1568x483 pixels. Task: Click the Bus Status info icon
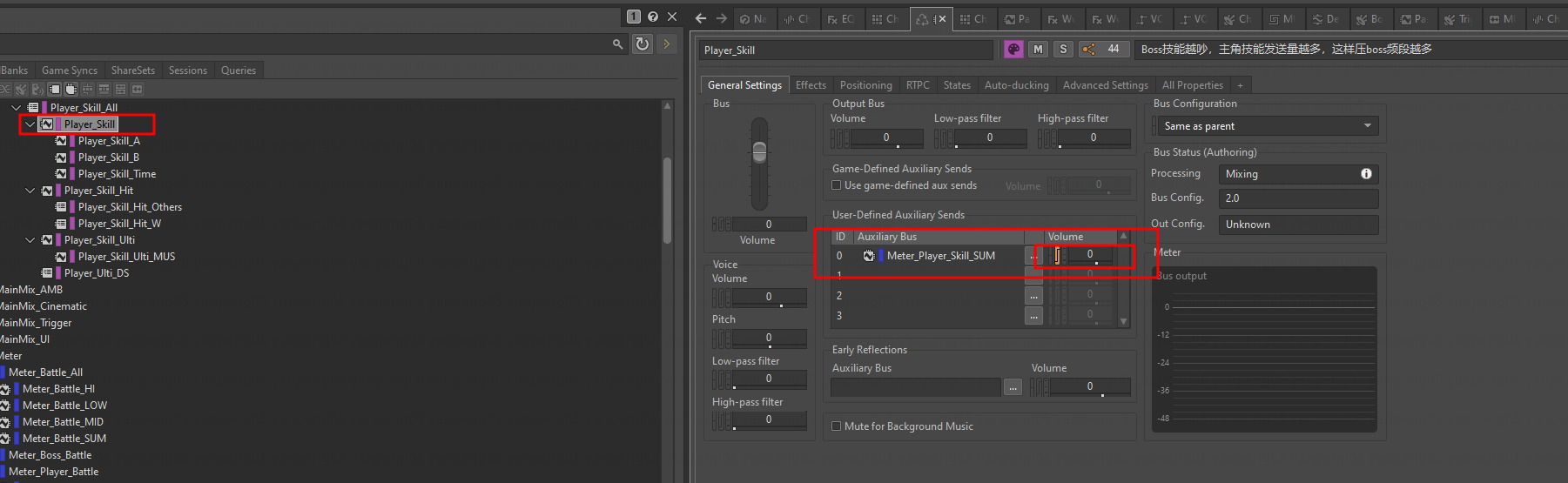point(1366,174)
